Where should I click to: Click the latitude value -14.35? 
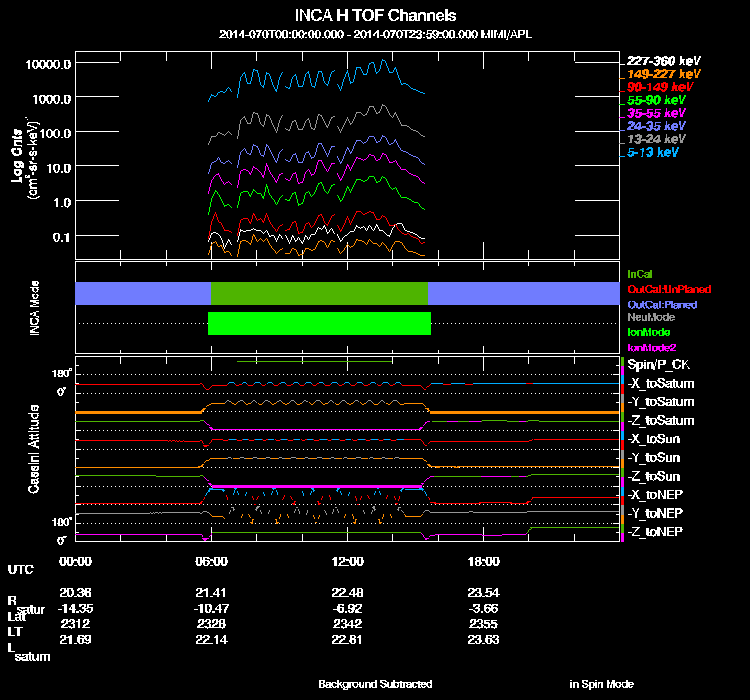(x=76, y=609)
